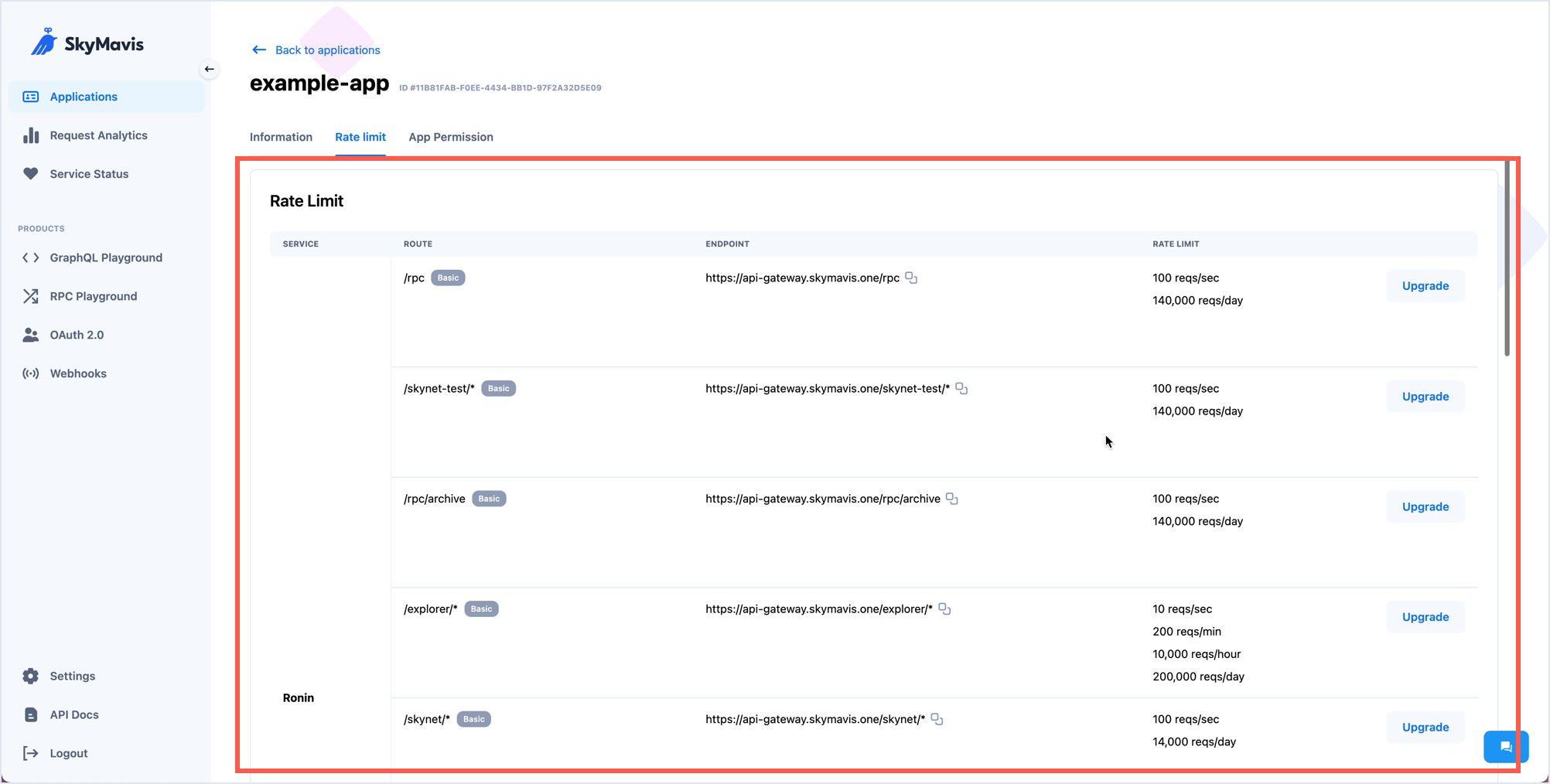The height and width of the screenshot is (784, 1550).
Task: Upgrade the /skynet/* route
Action: tap(1425, 727)
